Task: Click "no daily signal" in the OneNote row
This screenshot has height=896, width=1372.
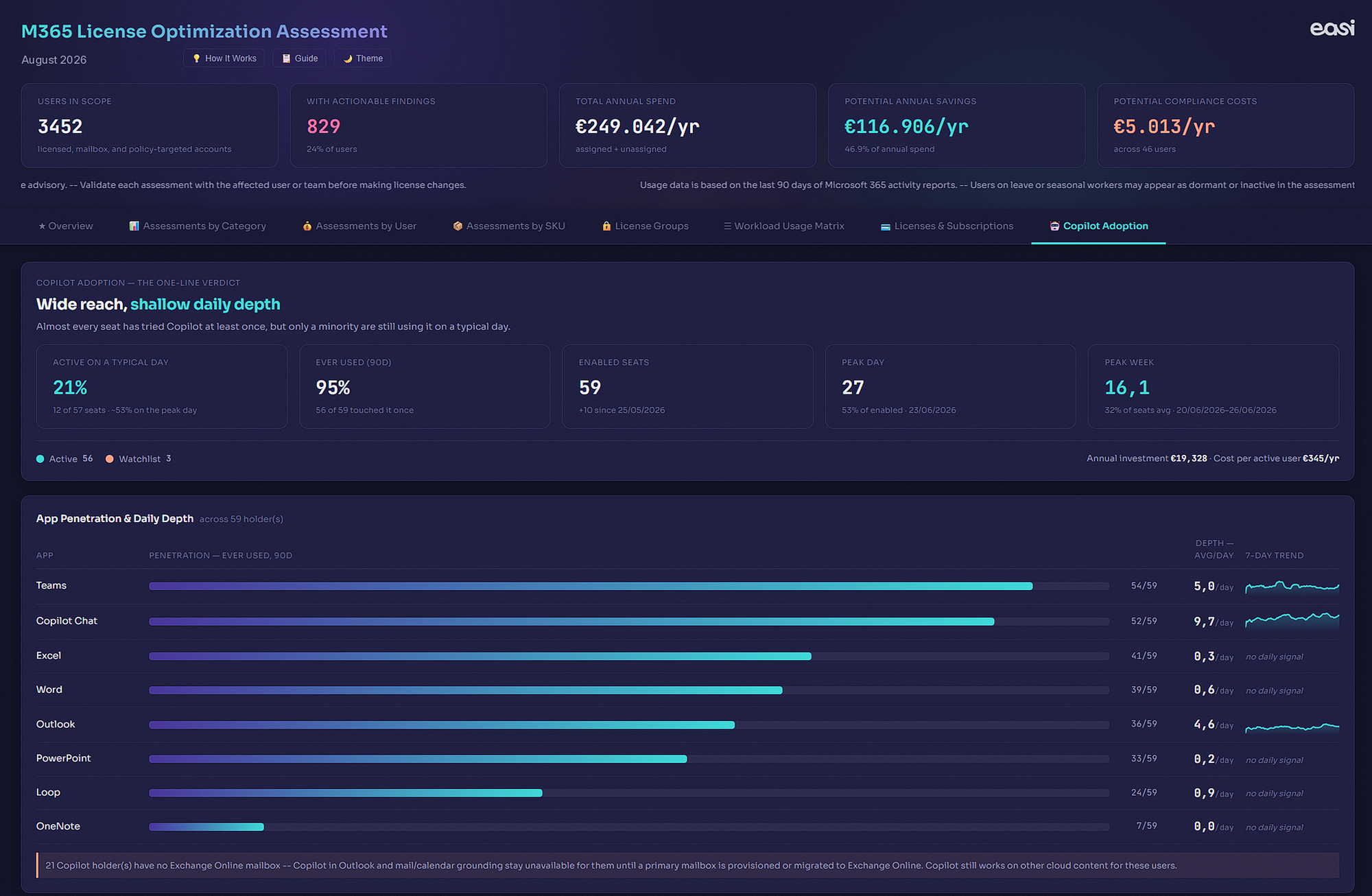Action: coord(1275,827)
